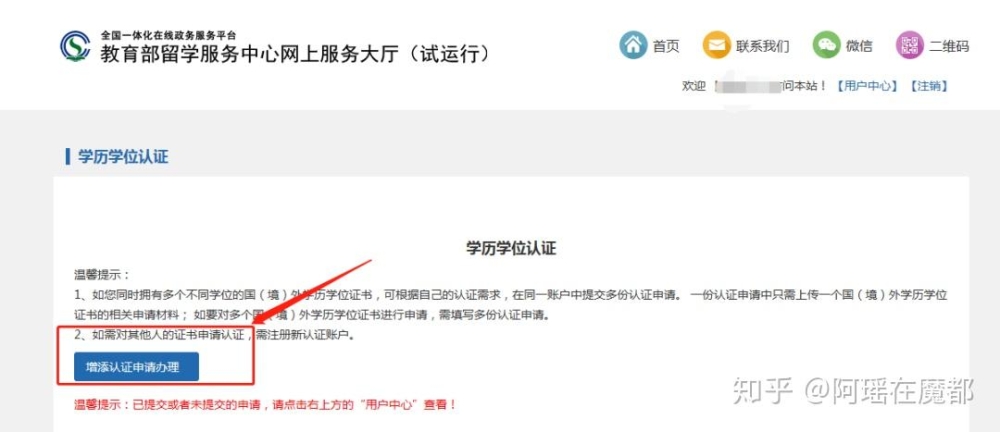Click the blue house home icon

point(633,45)
